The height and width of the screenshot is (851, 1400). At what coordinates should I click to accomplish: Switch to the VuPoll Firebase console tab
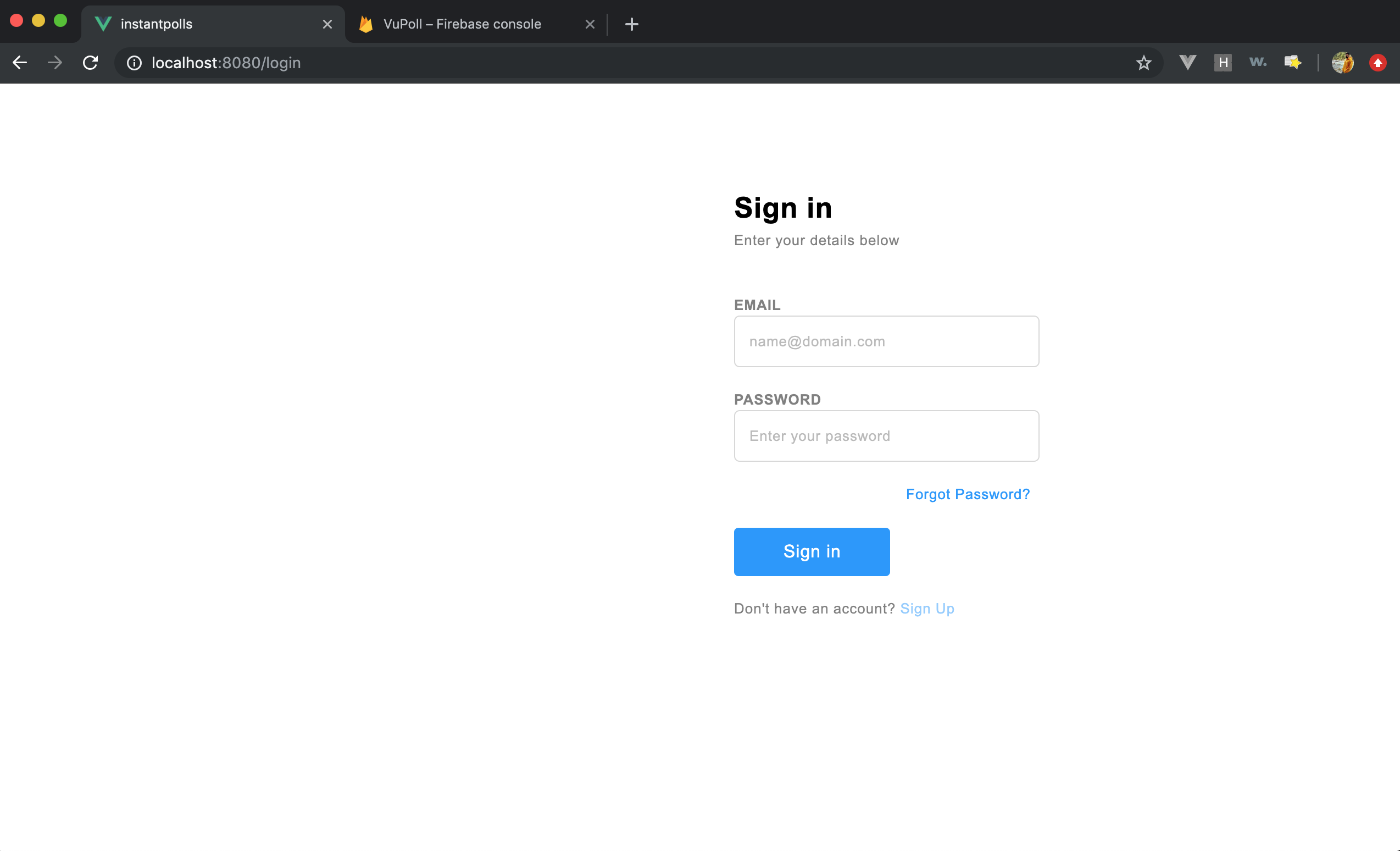[462, 24]
